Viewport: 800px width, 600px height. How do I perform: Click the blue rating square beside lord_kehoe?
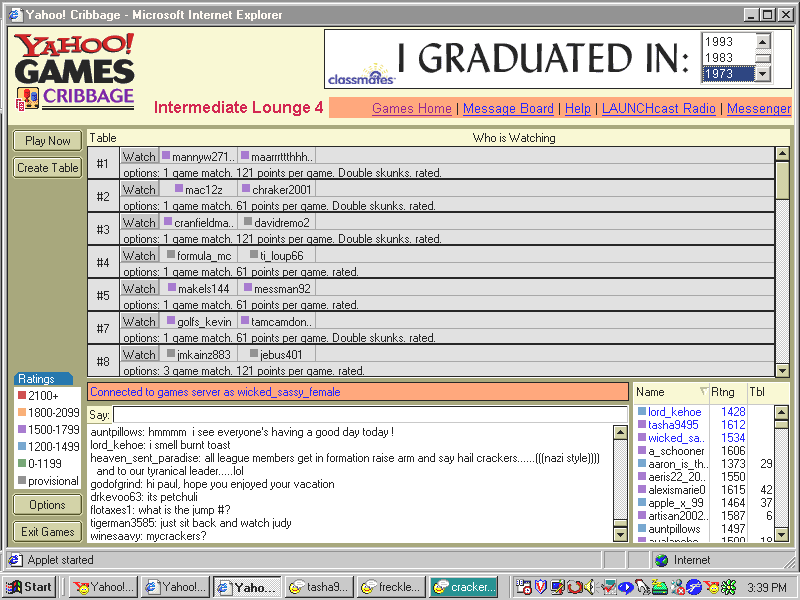pyautogui.click(x=642, y=411)
